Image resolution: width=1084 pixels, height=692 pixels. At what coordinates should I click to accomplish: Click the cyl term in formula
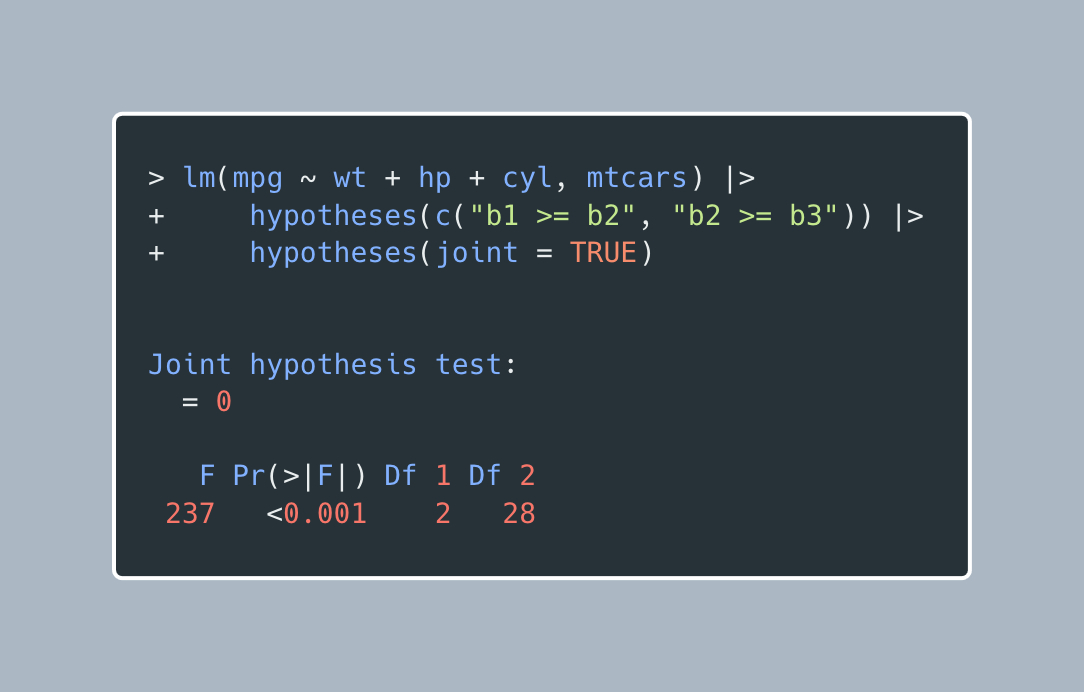(x=527, y=179)
